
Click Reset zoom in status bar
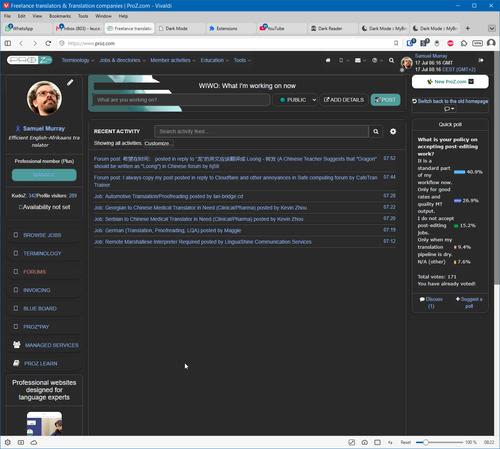406,442
